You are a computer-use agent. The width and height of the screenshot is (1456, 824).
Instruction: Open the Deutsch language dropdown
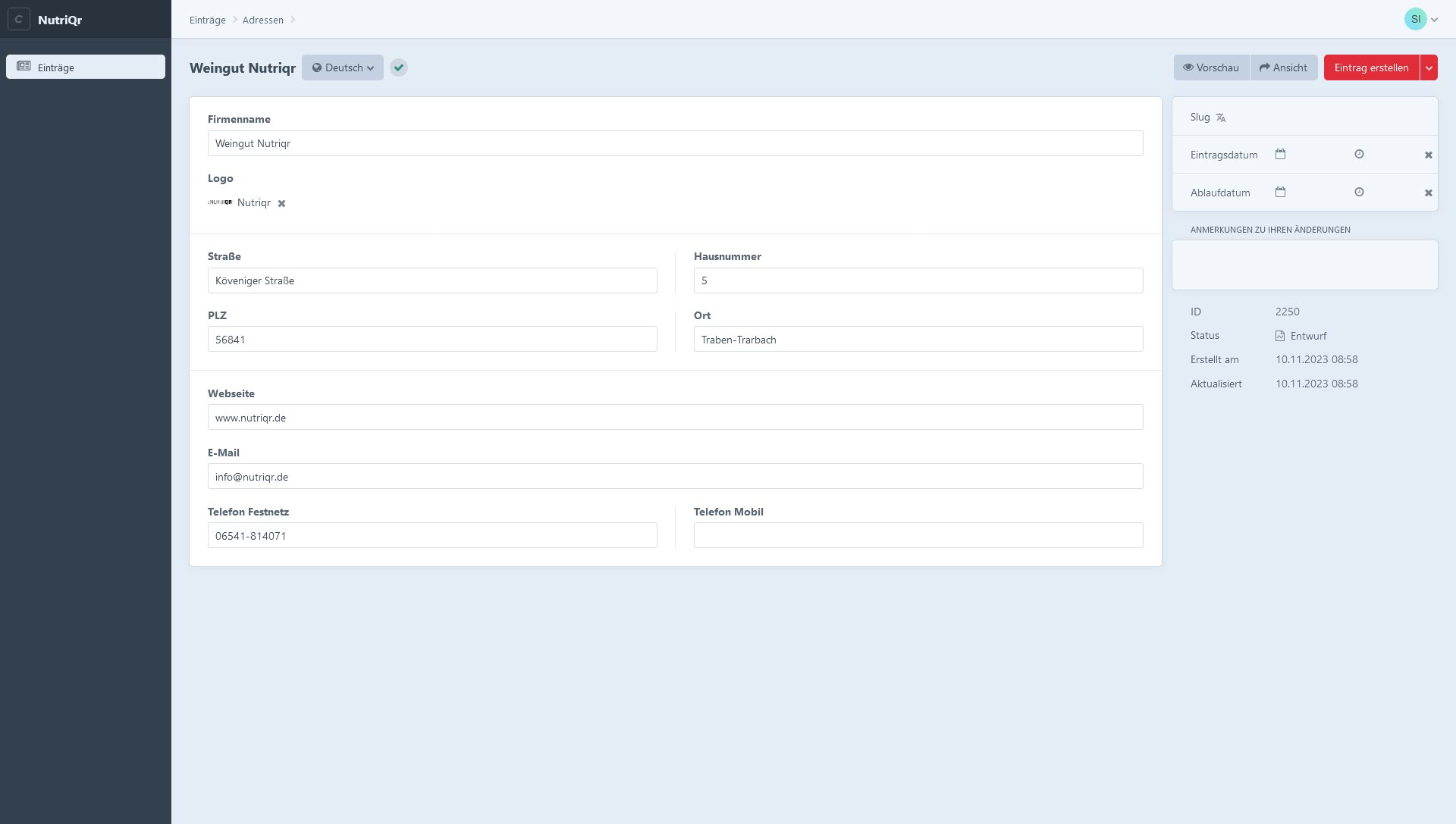[x=343, y=68]
